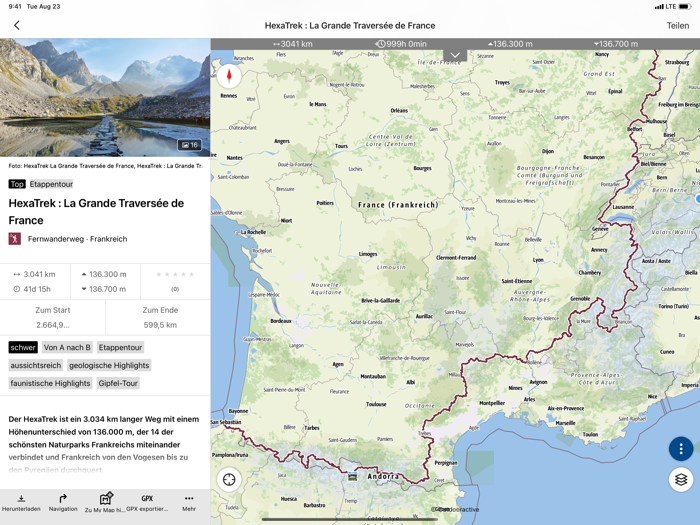Expand the HexaTrek description paragraph
Screen dimensions: 700x525
(x=104, y=444)
